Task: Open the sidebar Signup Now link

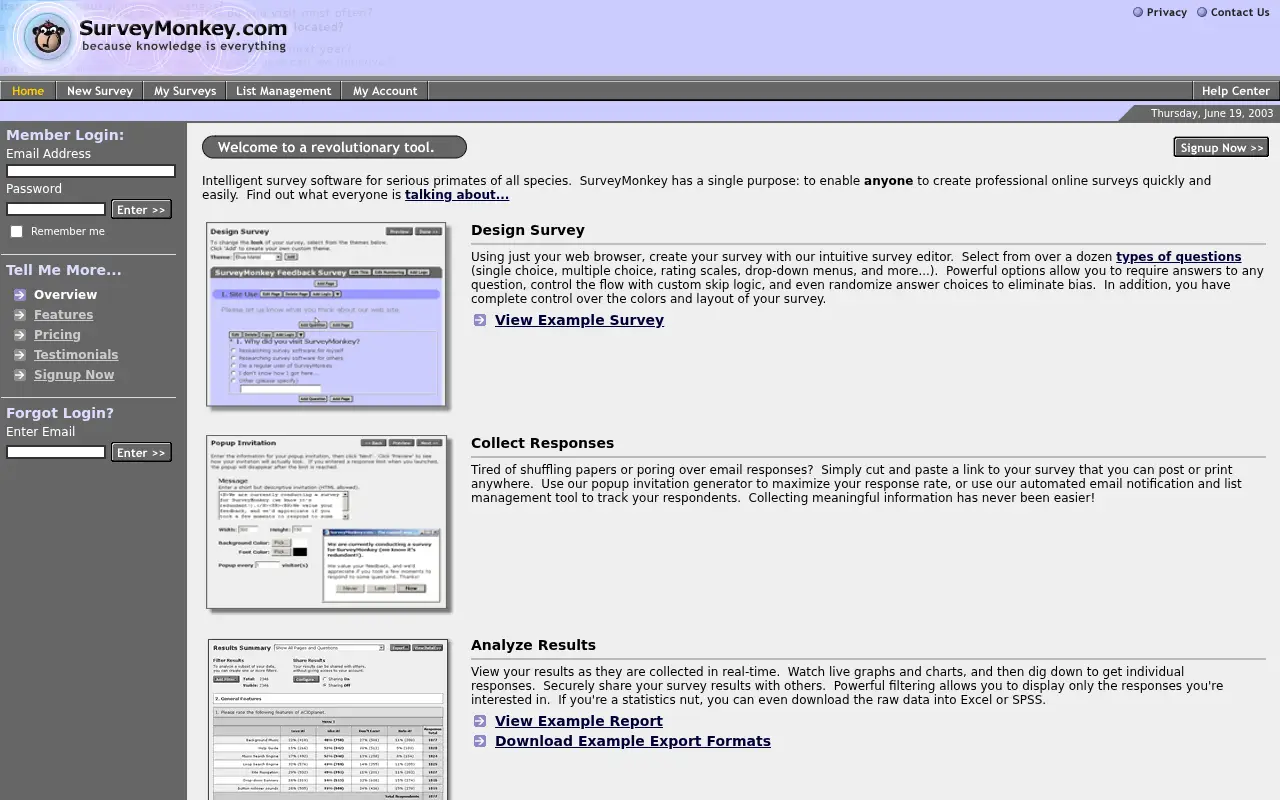Action: click(74, 375)
